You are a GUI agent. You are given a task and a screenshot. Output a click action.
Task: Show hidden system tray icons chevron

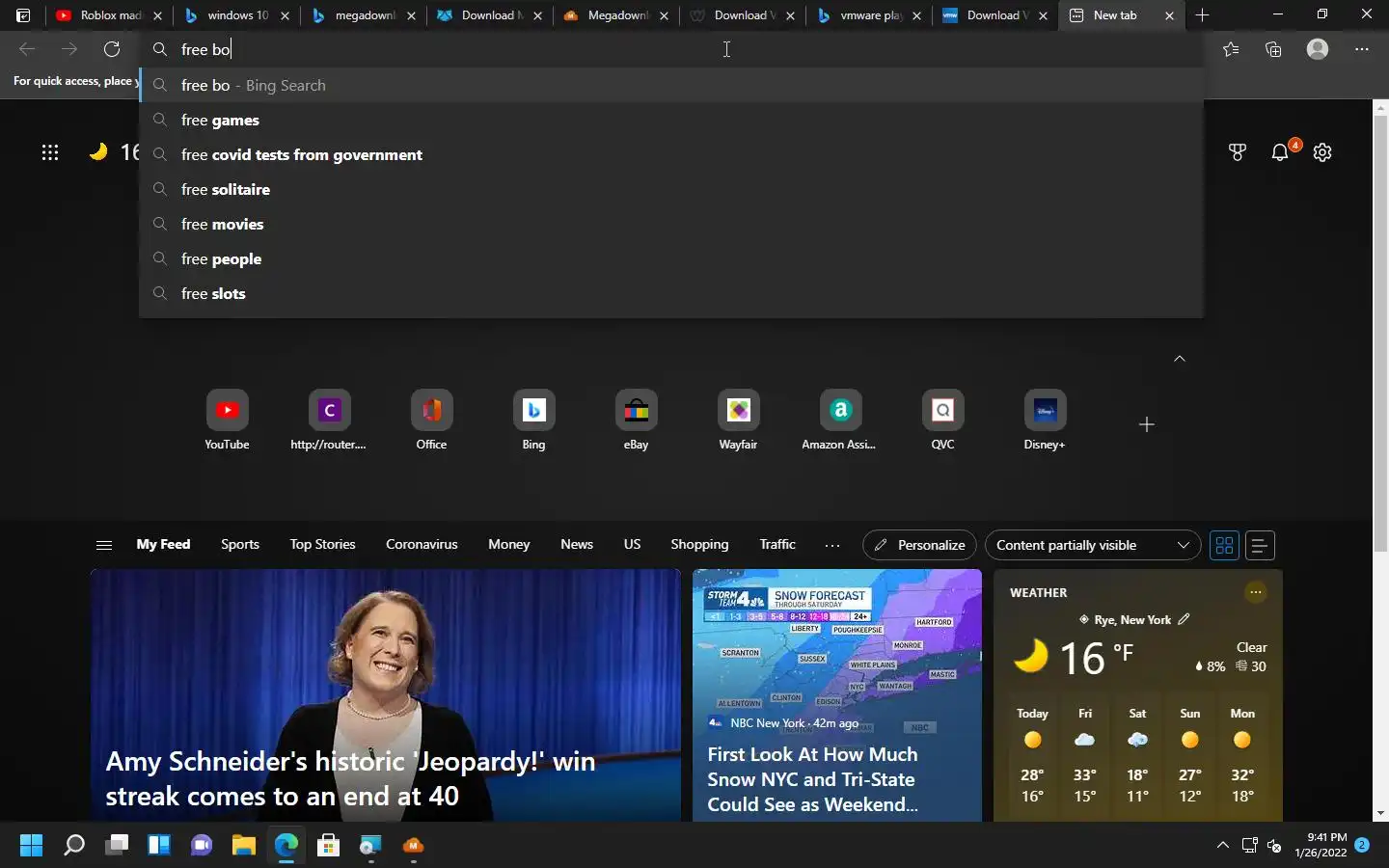coord(1222,846)
